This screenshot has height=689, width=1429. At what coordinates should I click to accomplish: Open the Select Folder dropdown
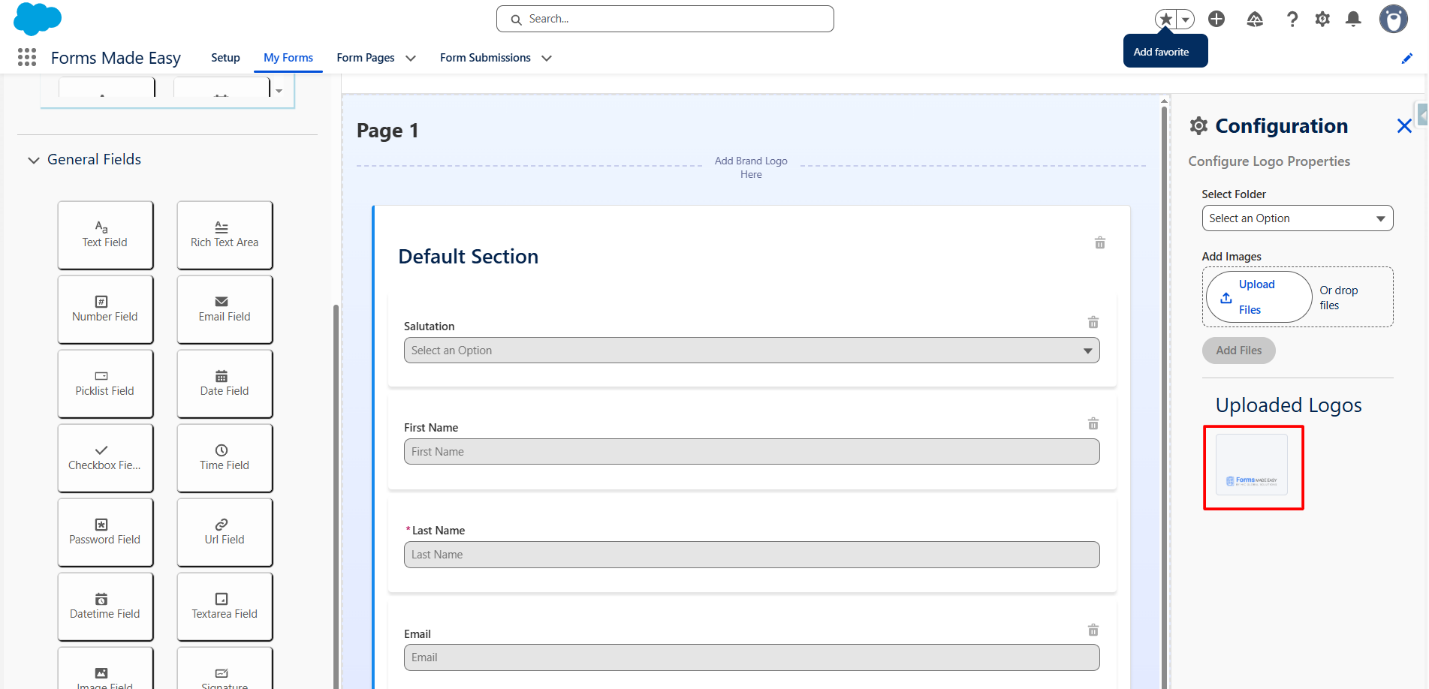coord(1297,218)
